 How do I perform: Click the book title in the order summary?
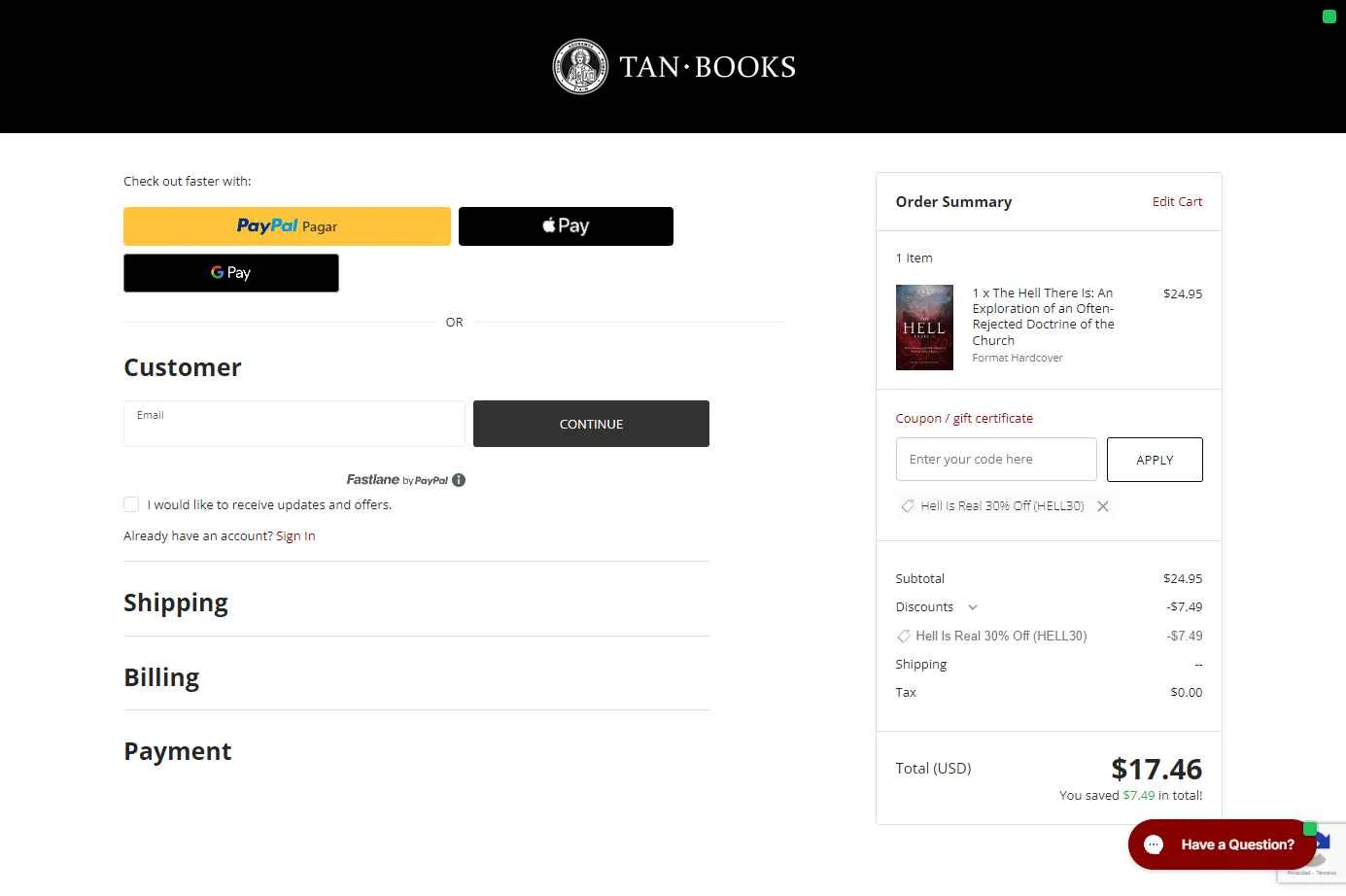1043,317
